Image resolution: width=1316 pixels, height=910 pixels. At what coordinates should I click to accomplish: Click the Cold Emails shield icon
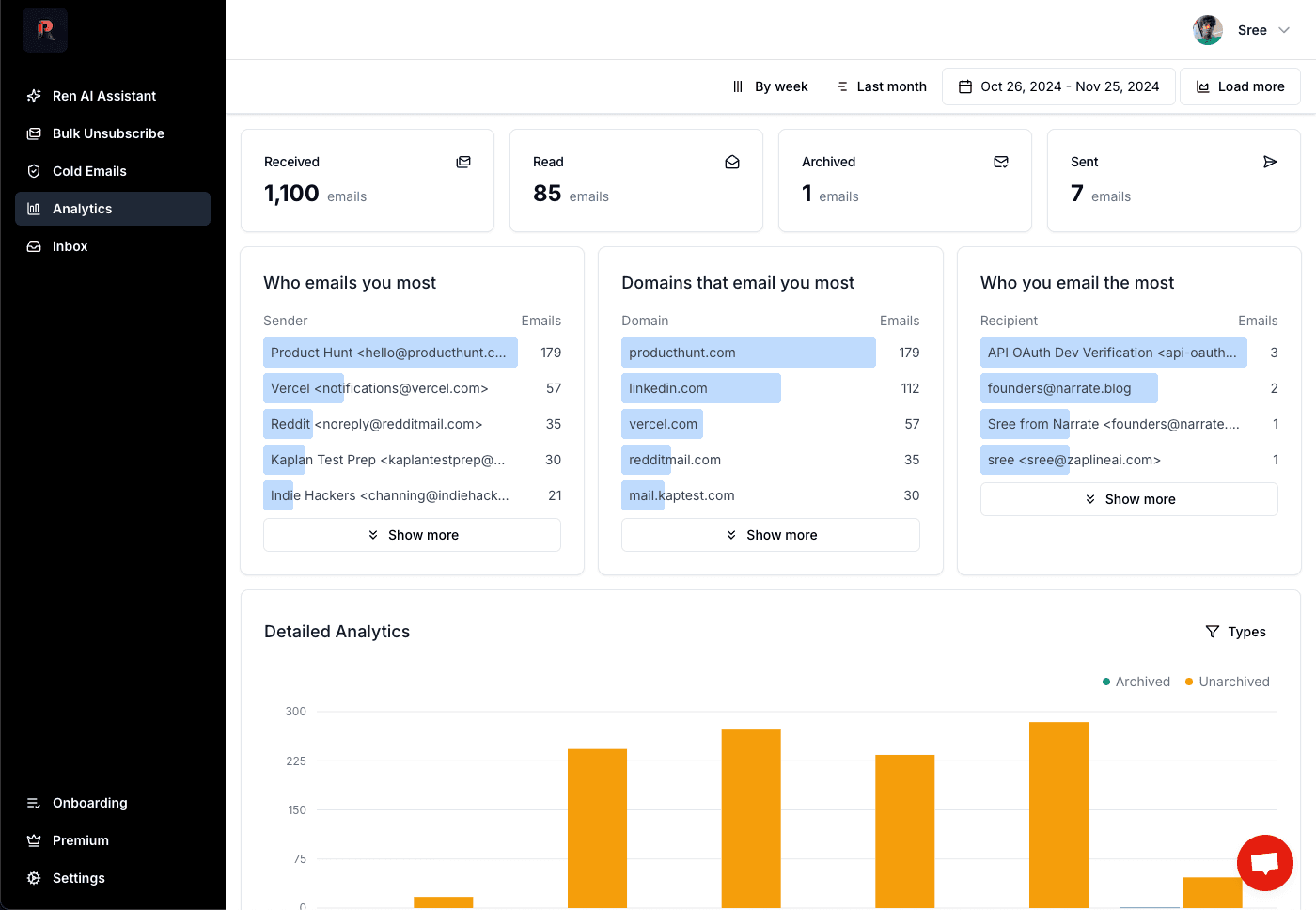(34, 171)
